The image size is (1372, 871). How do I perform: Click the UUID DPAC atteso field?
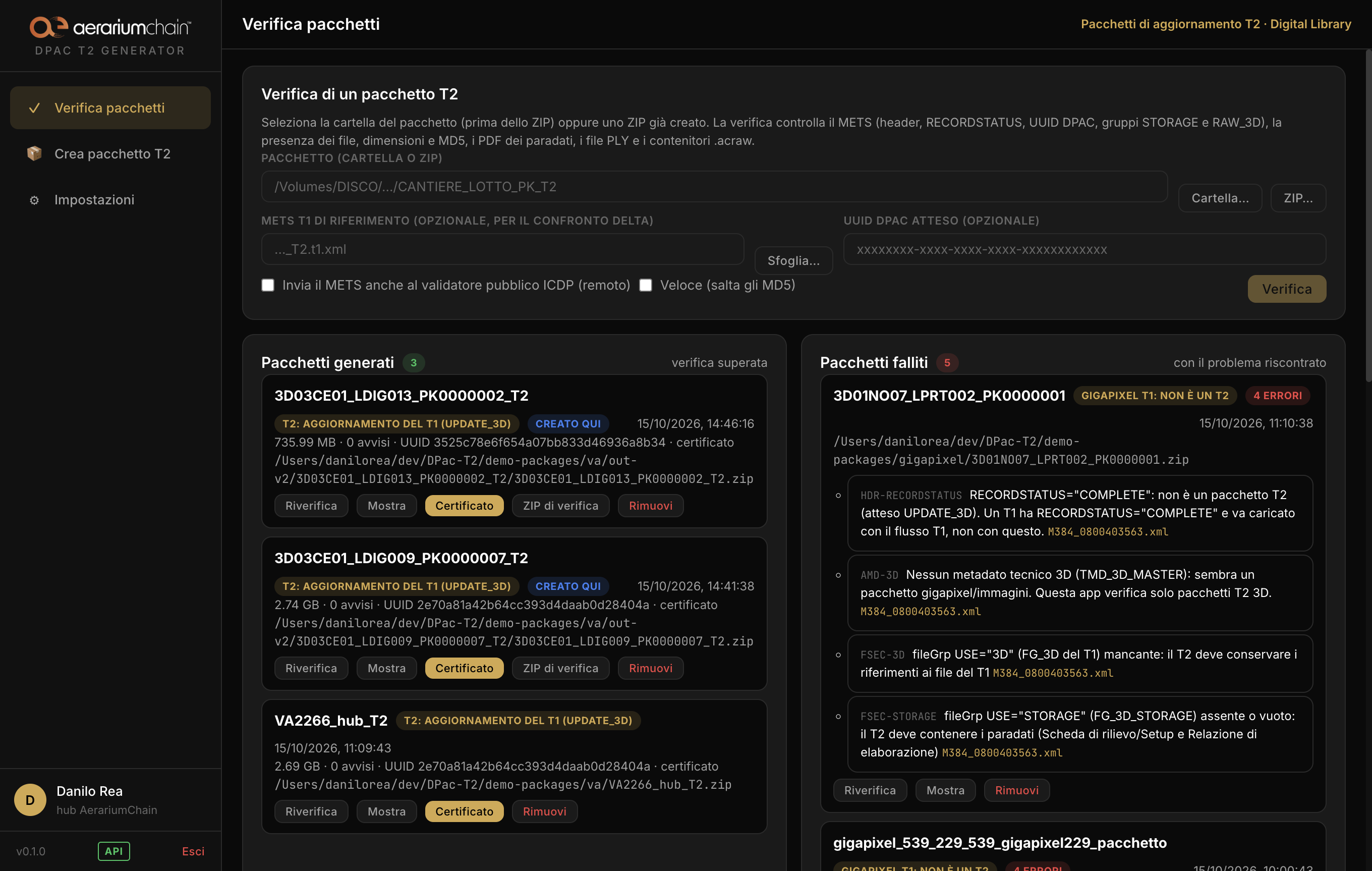pyautogui.click(x=1085, y=249)
